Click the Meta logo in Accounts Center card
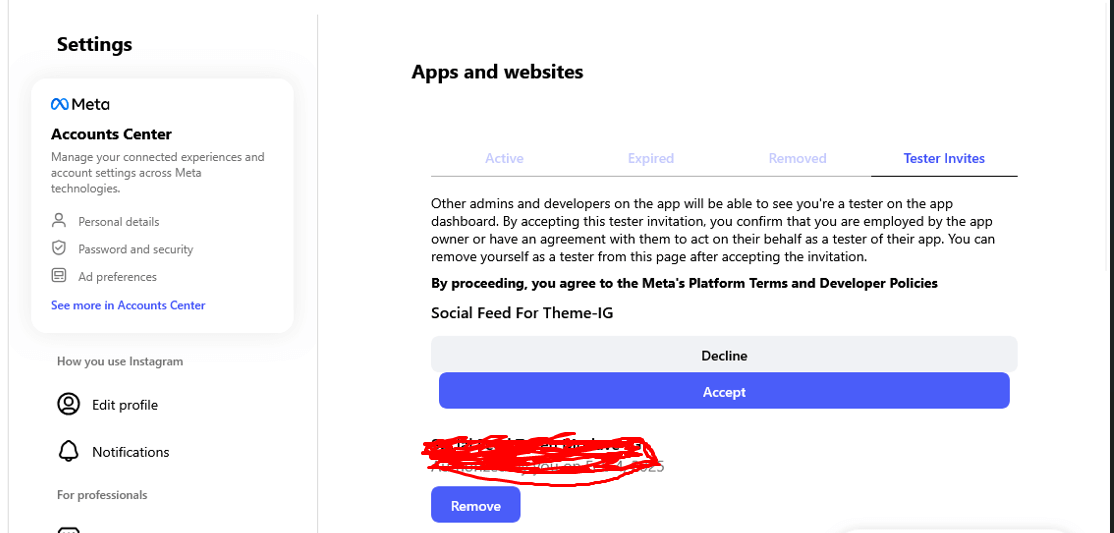This screenshot has width=1114, height=533. (80, 104)
